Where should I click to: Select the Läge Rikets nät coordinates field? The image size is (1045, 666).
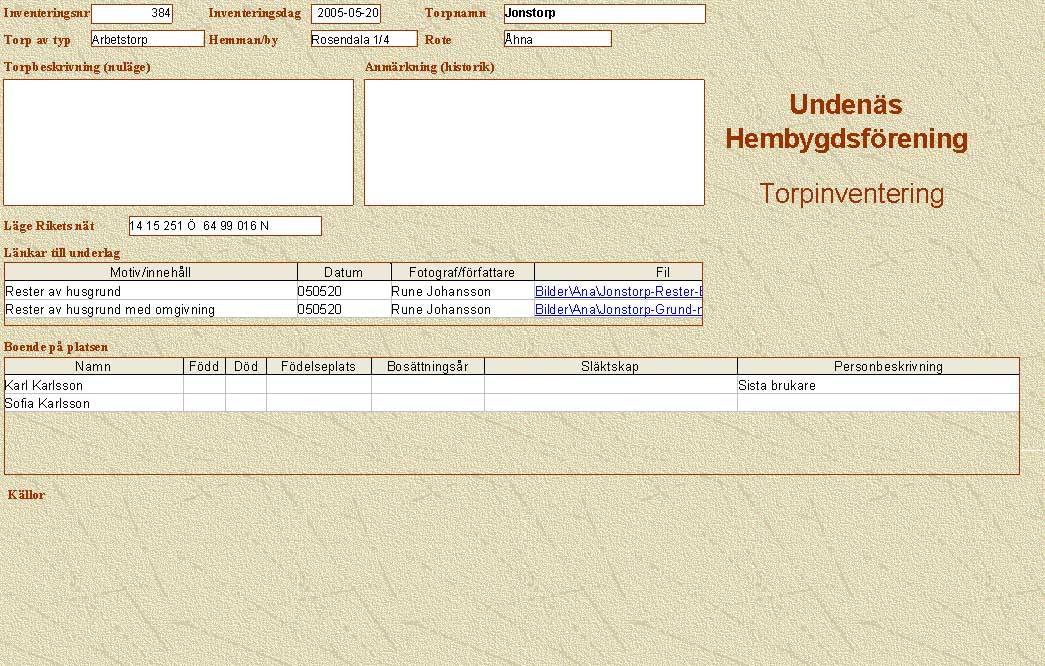pos(225,226)
